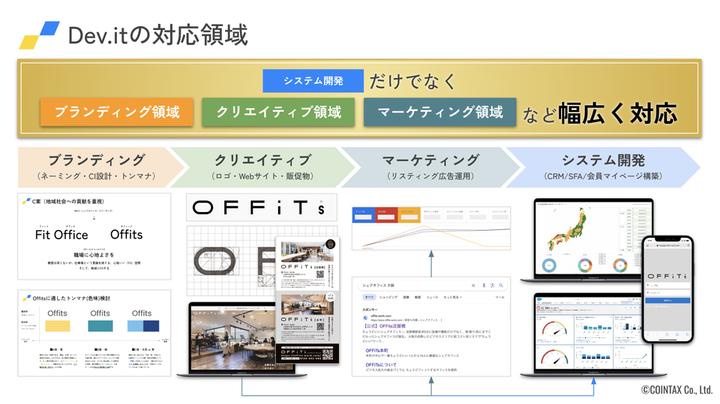Click the ©COINTAX Co., Ltd. copyright text
The height and width of the screenshot is (404, 720).
point(677,390)
